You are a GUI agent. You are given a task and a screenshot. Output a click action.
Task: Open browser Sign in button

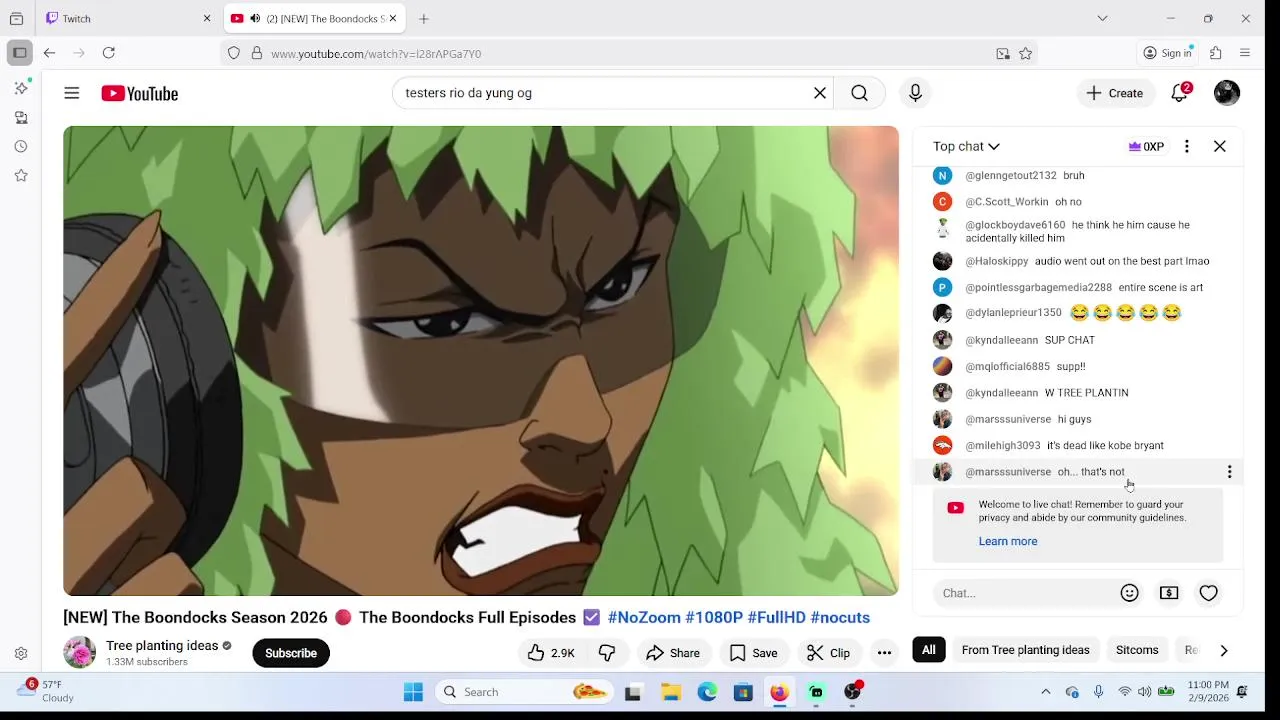click(1168, 53)
